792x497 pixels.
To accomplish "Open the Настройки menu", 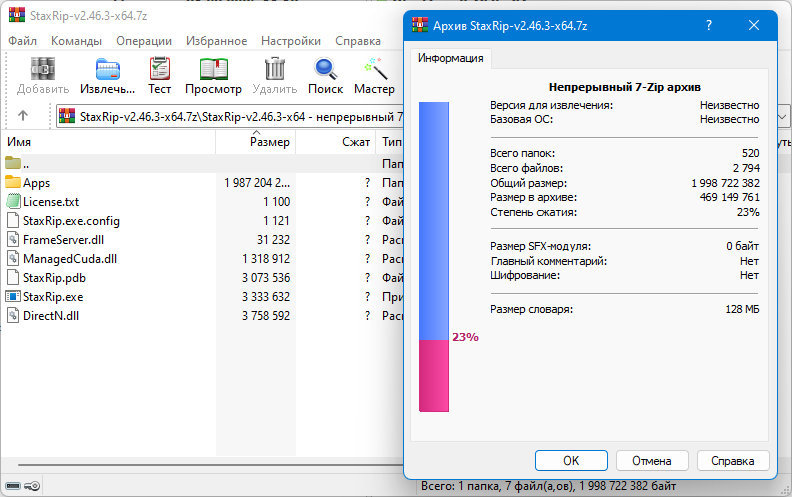I will click(291, 41).
